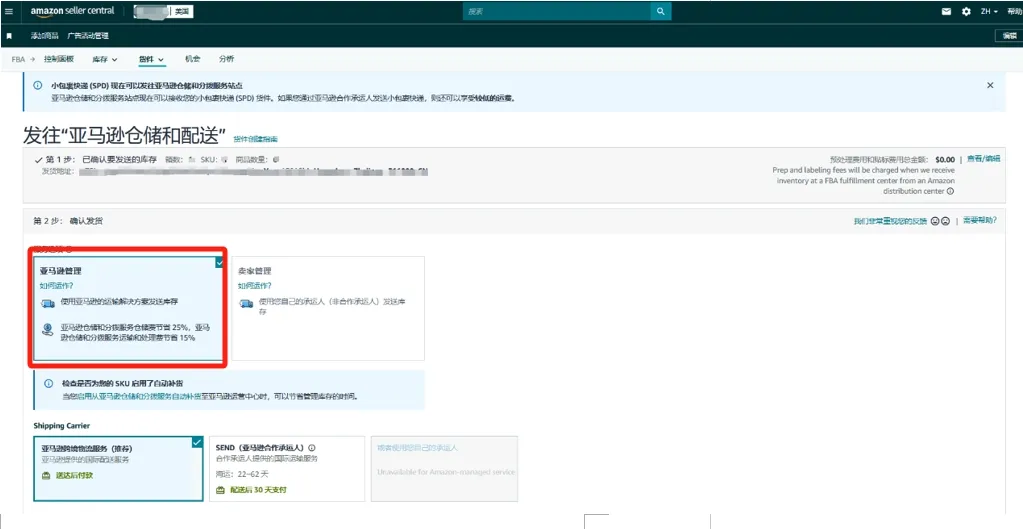Expand the ZH language dropdown
This screenshot has width=1023, height=529.
tap(988, 12)
